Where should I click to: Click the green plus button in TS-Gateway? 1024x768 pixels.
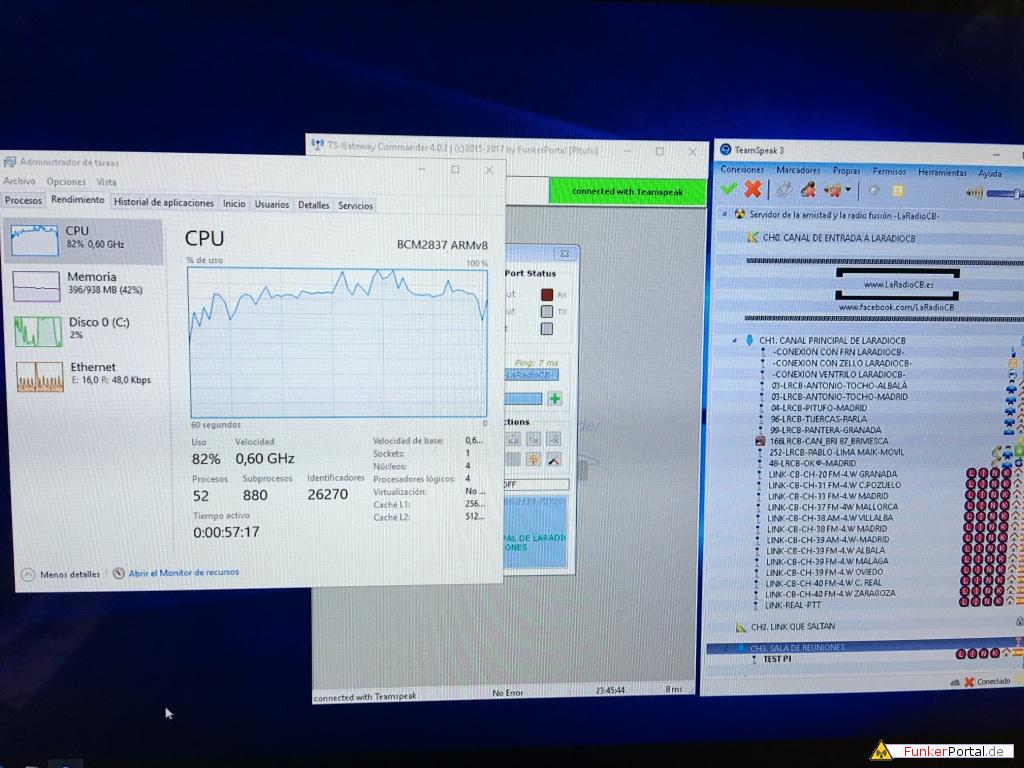(x=554, y=398)
